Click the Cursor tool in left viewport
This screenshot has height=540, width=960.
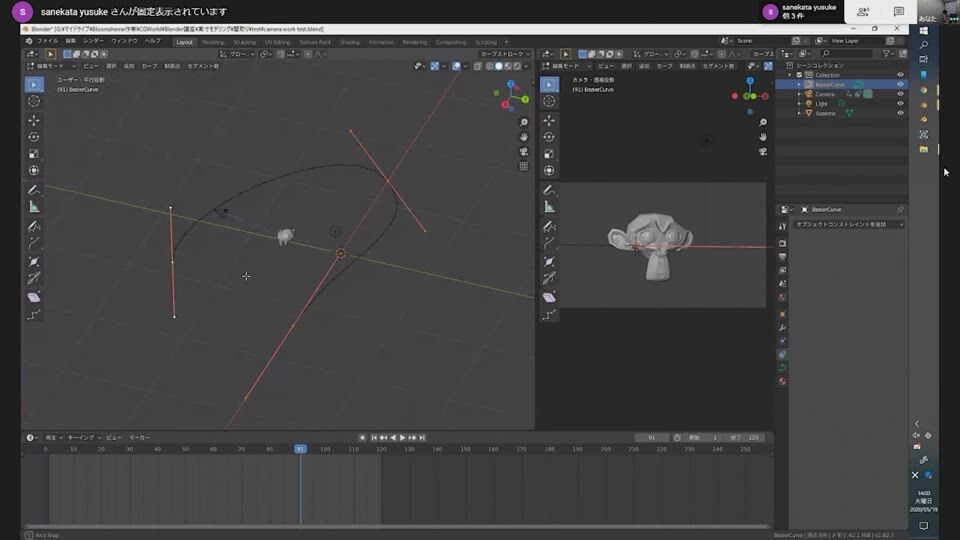pos(34,101)
